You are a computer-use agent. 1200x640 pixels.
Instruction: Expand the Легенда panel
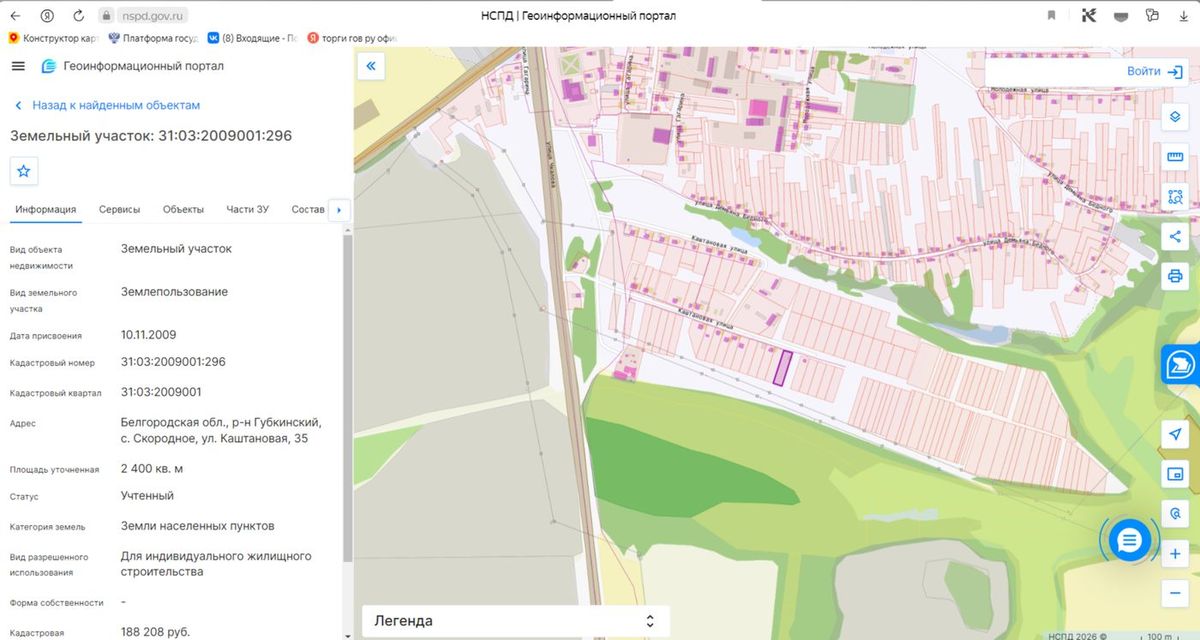tap(515, 621)
